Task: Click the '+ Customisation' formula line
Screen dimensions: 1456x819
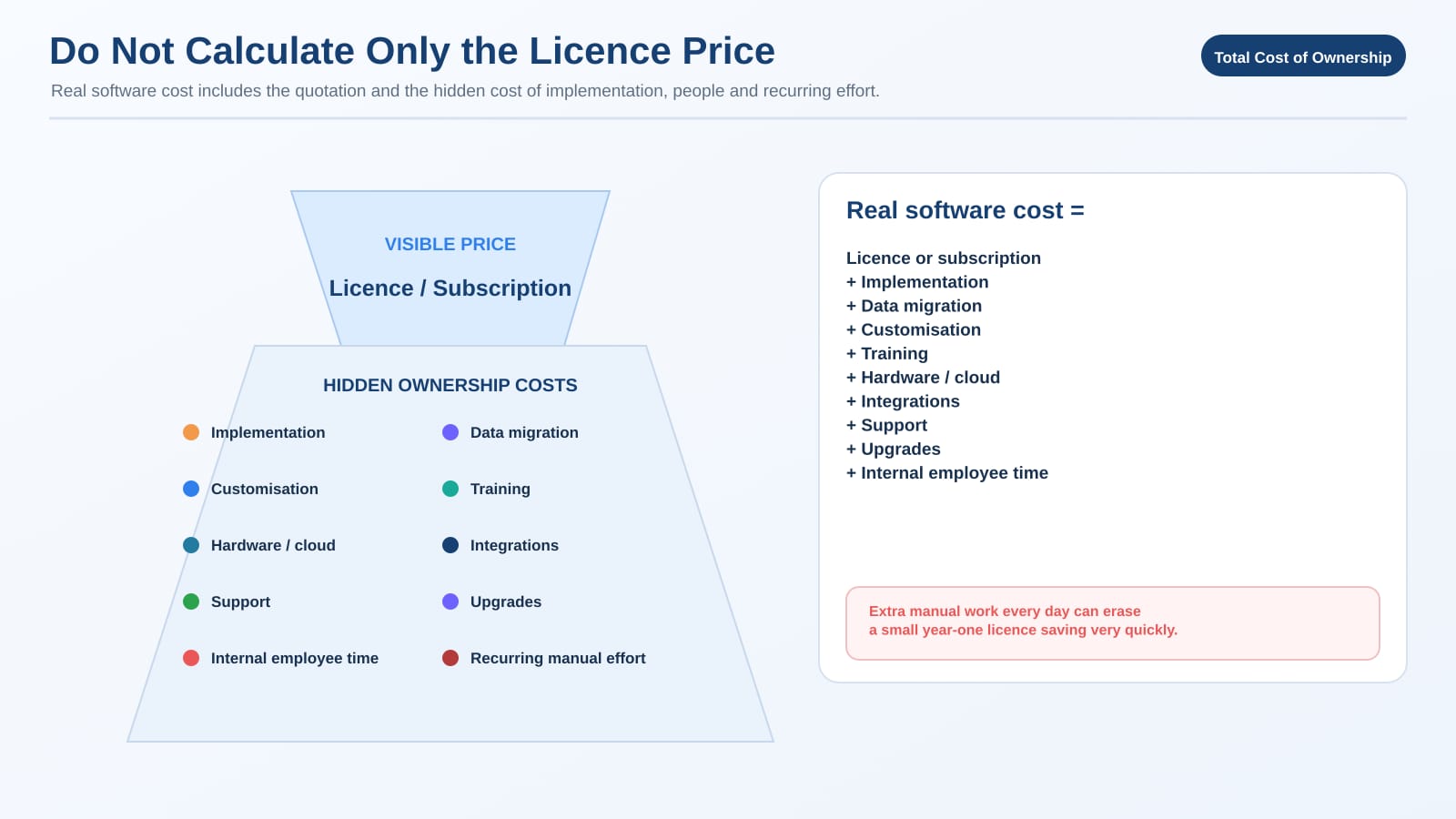Action: tap(914, 329)
